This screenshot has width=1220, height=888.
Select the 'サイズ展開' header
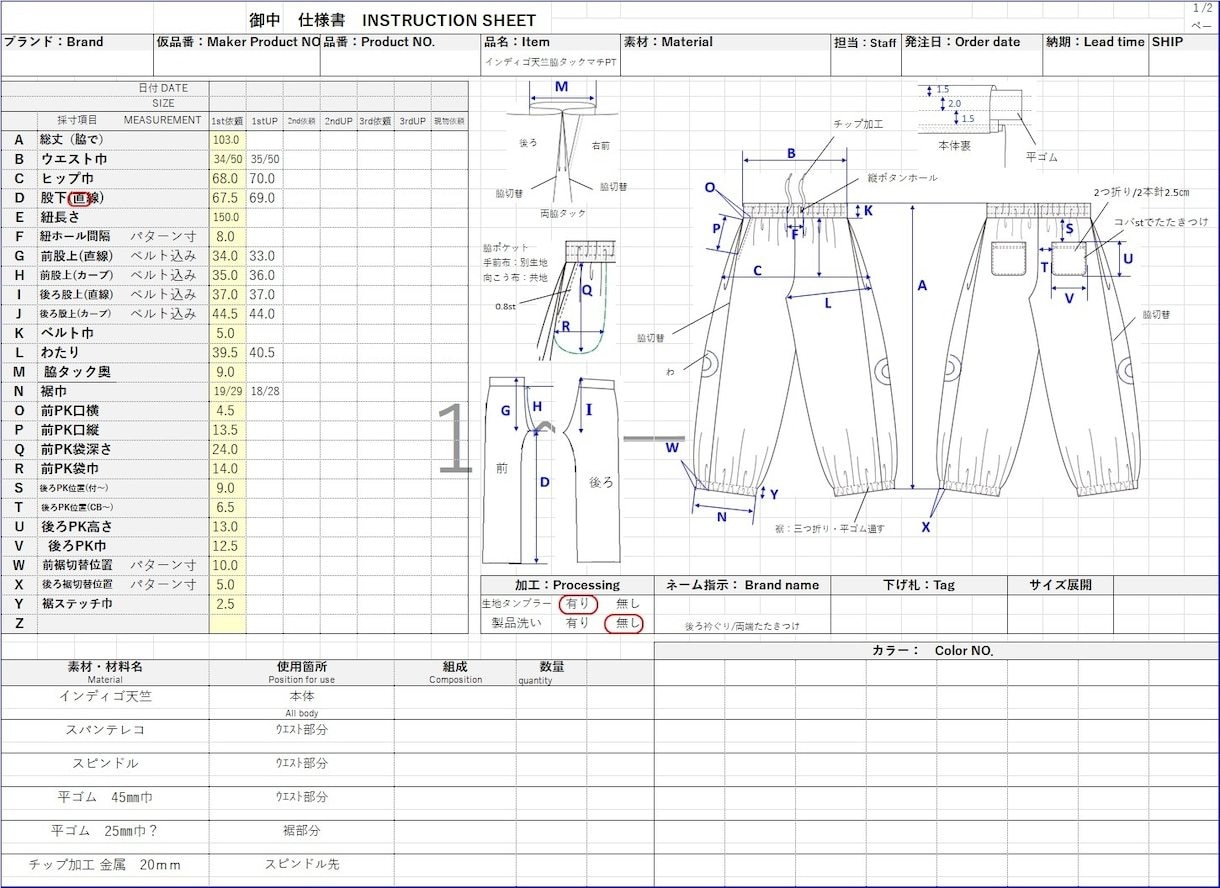[1061, 585]
